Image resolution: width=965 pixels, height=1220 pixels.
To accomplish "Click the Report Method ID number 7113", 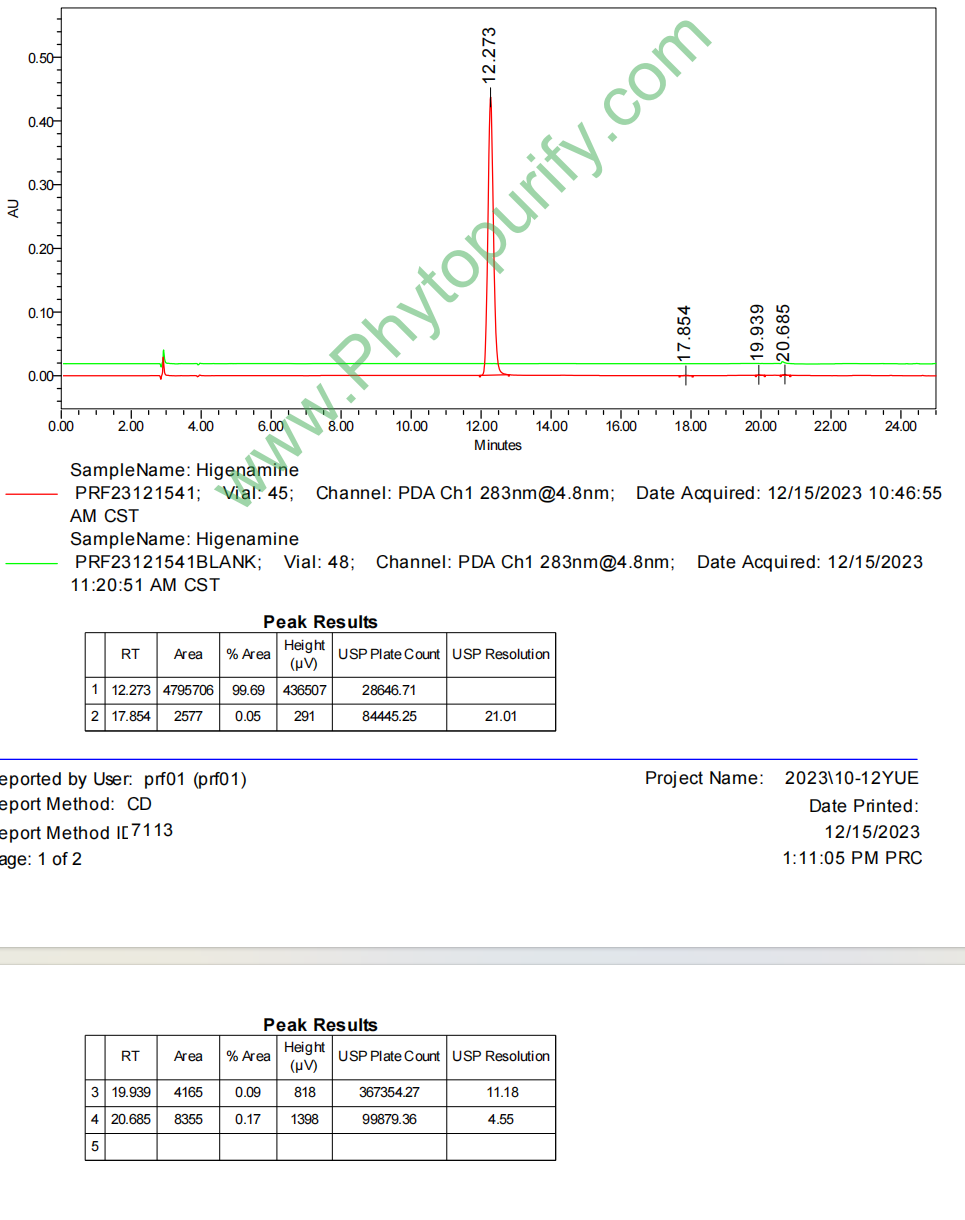I will coord(152,830).
